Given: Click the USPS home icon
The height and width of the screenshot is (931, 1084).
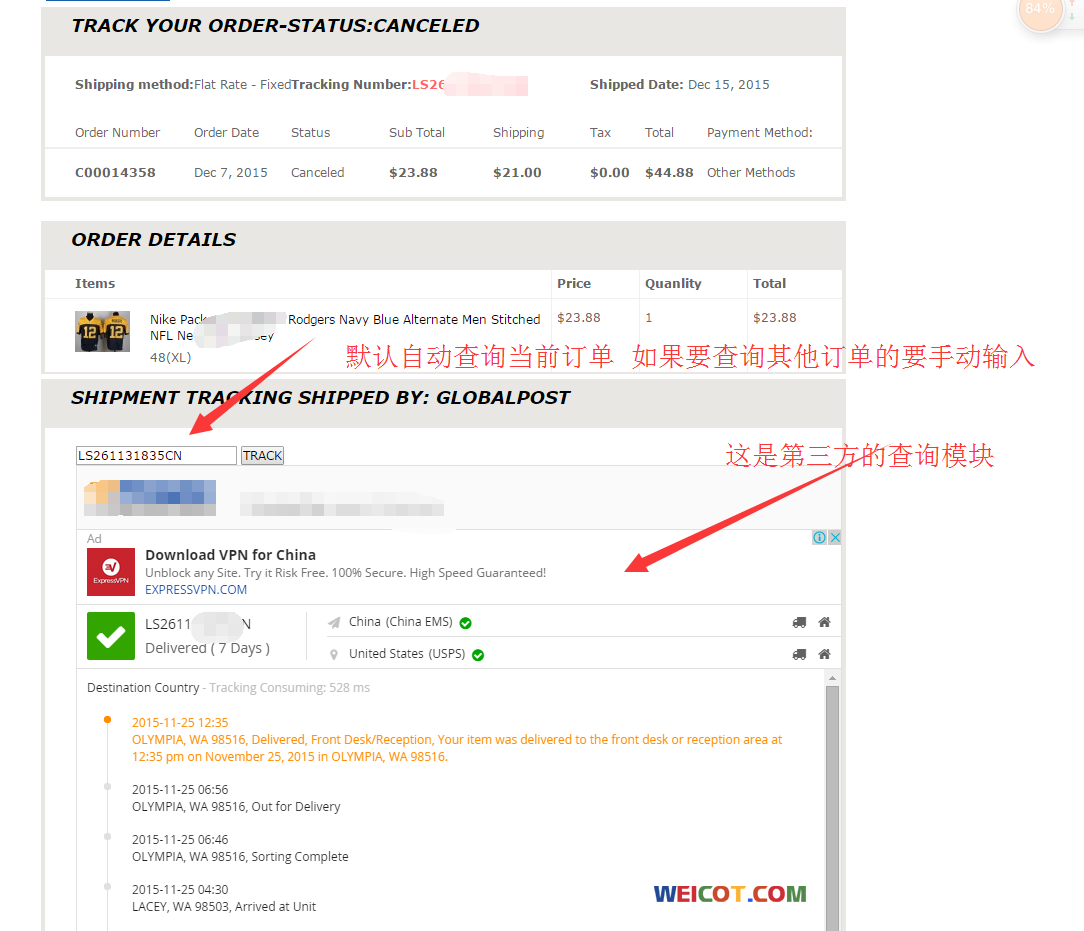Looking at the screenshot, I should [824, 654].
